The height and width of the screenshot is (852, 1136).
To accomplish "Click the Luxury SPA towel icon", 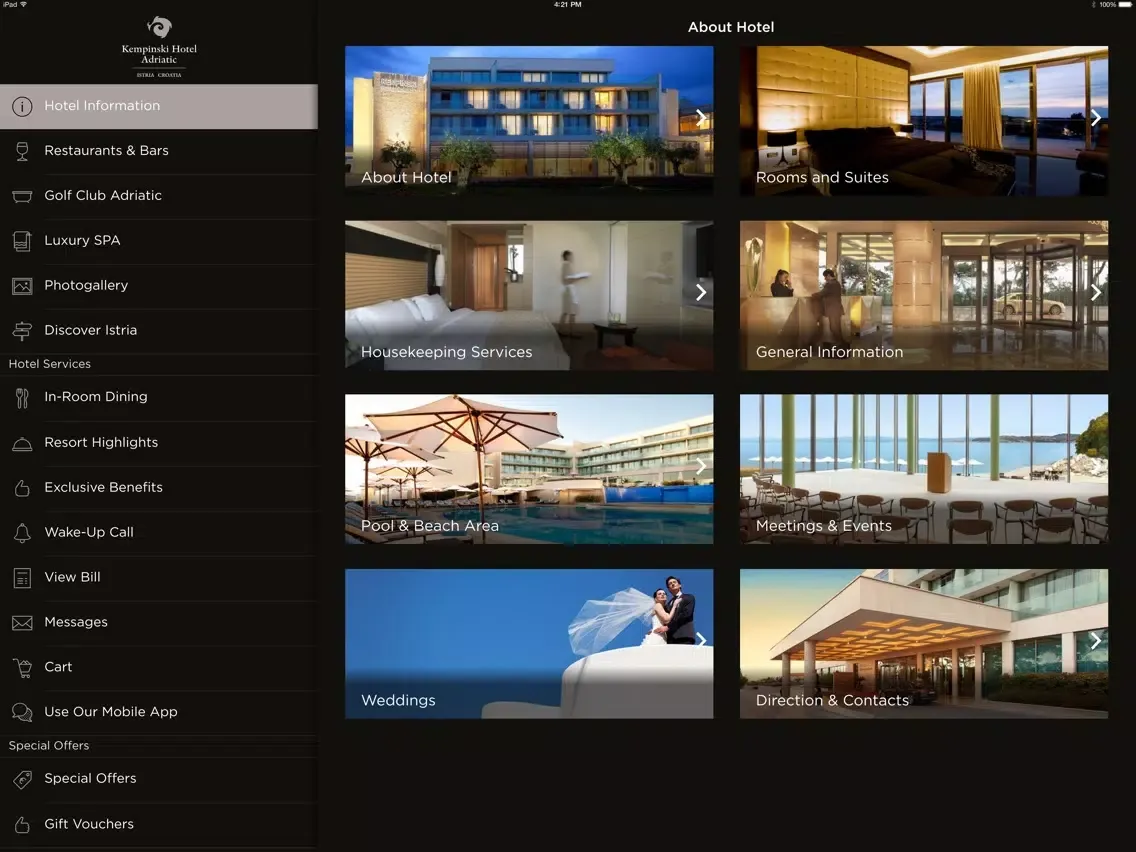I will (22, 241).
